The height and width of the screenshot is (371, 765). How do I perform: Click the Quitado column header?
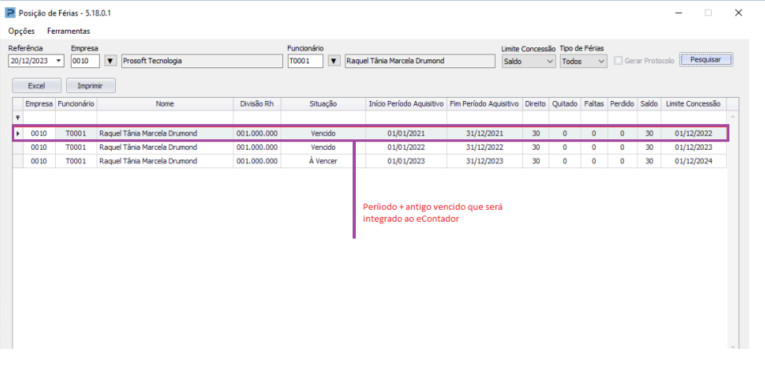tap(564, 104)
